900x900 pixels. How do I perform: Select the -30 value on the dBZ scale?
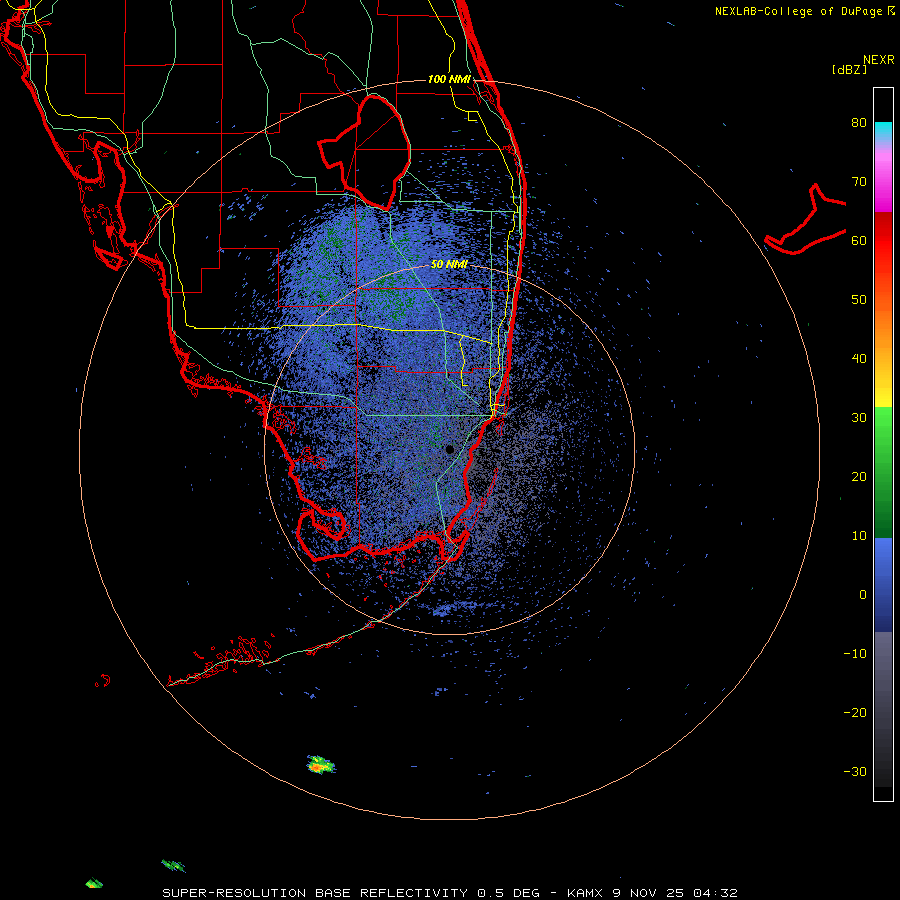point(855,771)
